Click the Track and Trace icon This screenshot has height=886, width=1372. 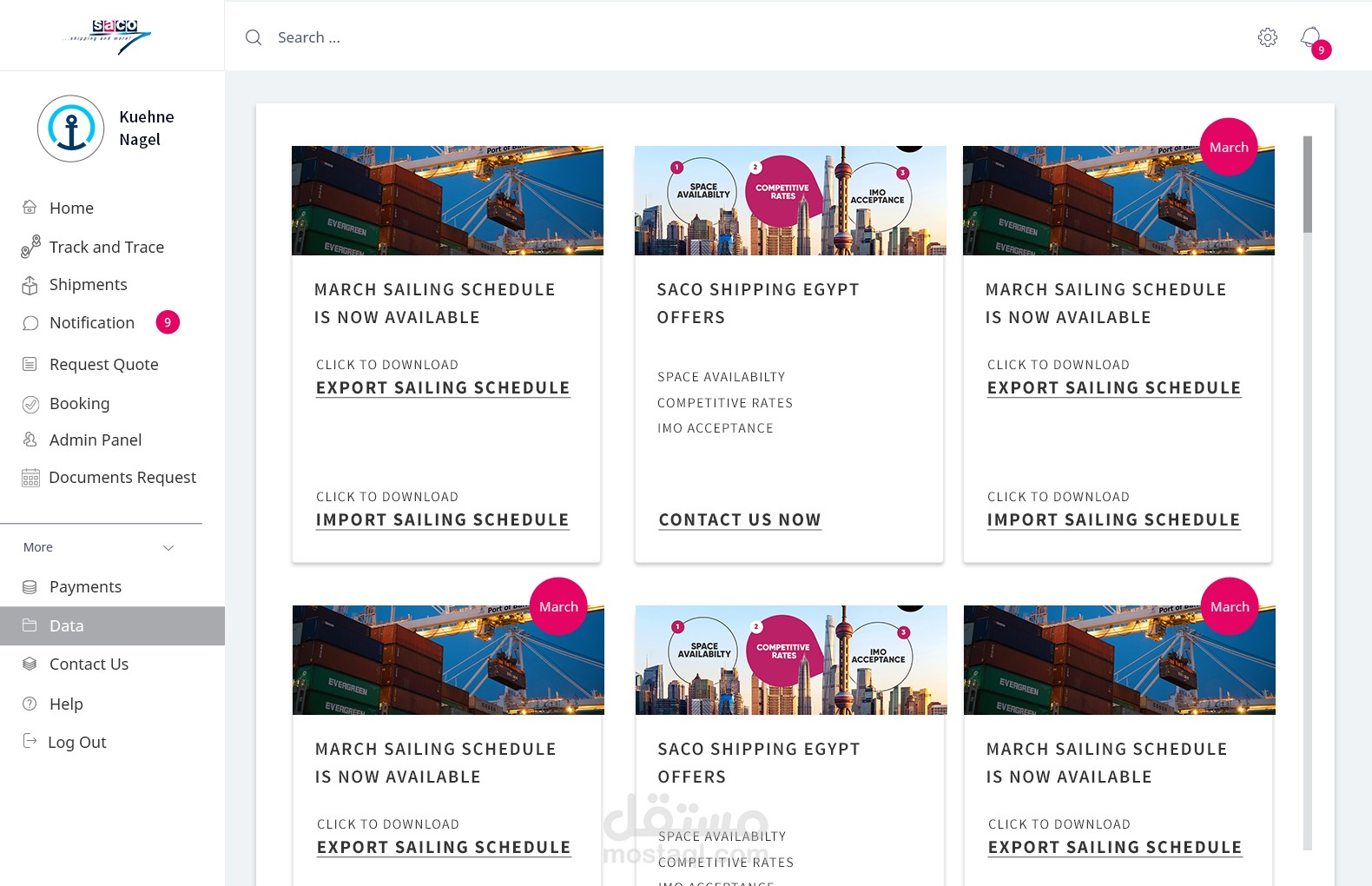pyautogui.click(x=30, y=247)
